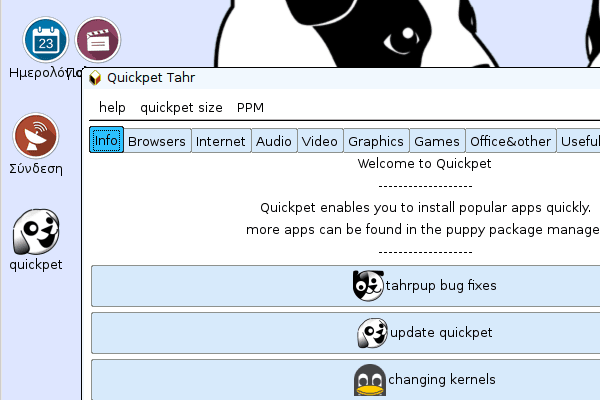Open the clapperboard media desktop icon
Screen dimensions: 600x400
pyautogui.click(x=98, y=40)
